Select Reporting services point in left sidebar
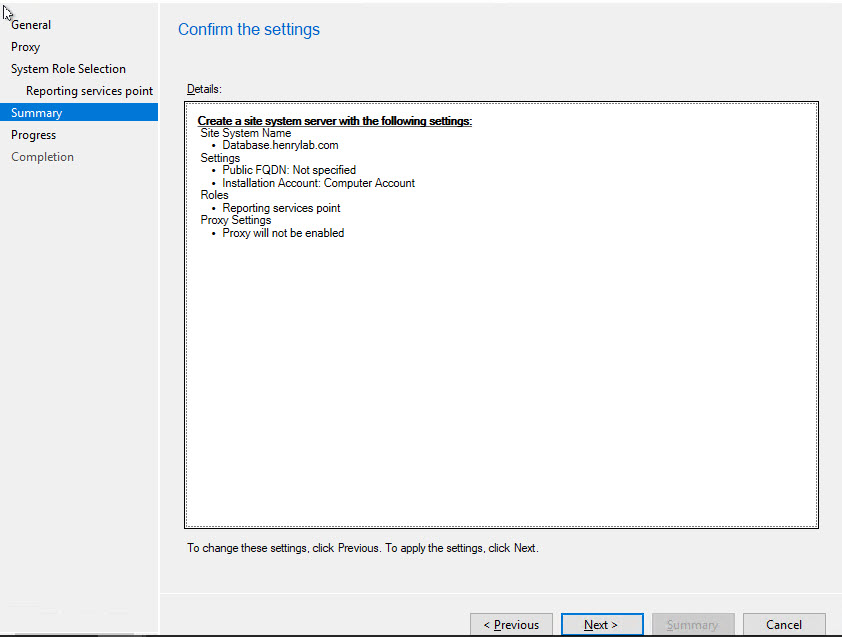 (89, 91)
